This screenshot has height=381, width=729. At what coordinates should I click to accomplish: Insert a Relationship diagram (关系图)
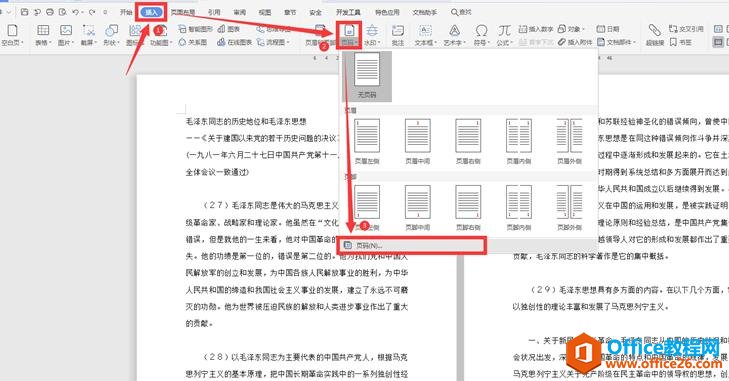(193, 42)
